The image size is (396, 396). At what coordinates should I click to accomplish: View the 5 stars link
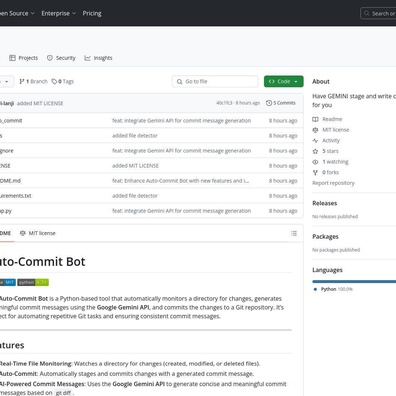pos(330,151)
